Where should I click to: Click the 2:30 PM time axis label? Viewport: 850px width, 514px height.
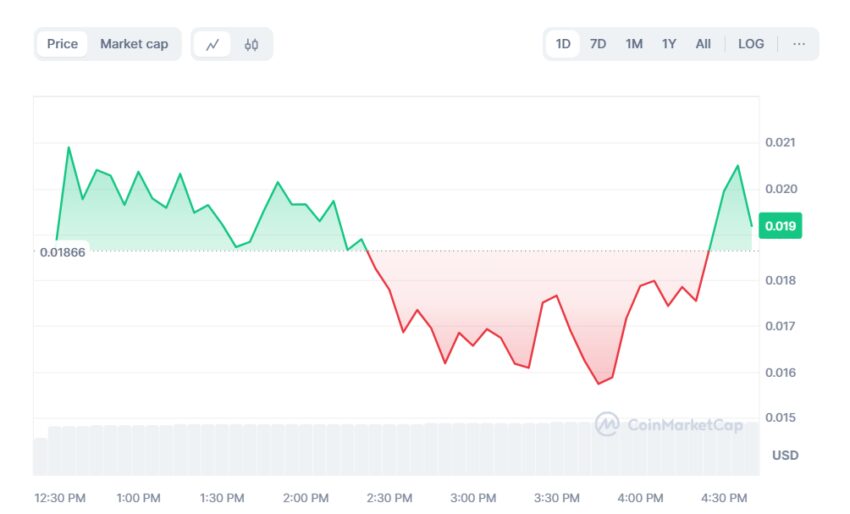click(x=389, y=498)
